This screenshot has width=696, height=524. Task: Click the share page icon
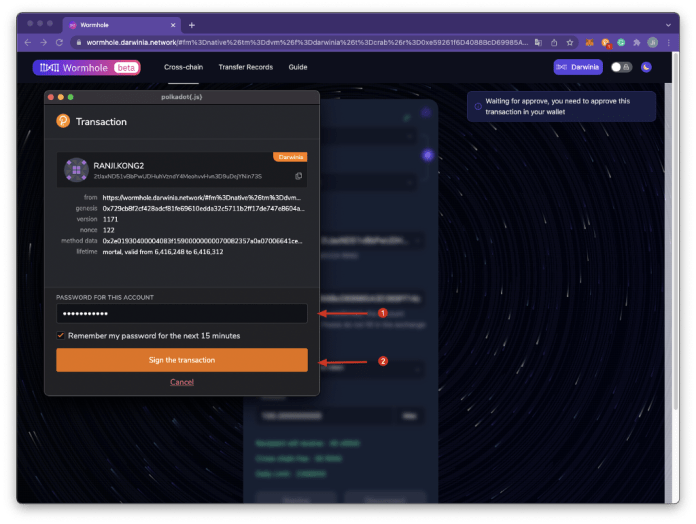554,43
